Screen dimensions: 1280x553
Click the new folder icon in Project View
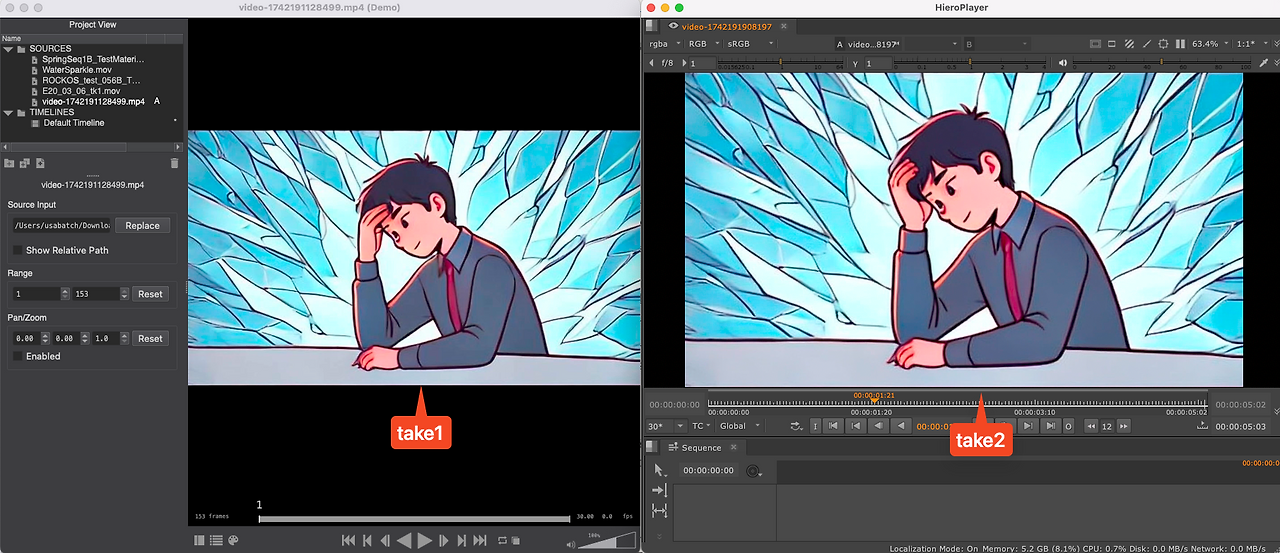pyautogui.click(x=9, y=163)
